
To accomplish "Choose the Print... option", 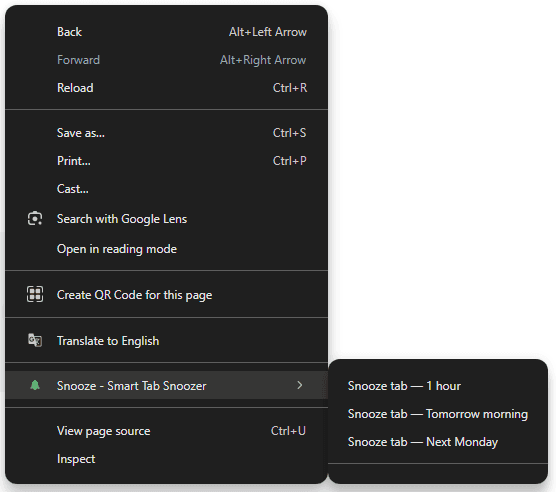I will tap(166, 161).
